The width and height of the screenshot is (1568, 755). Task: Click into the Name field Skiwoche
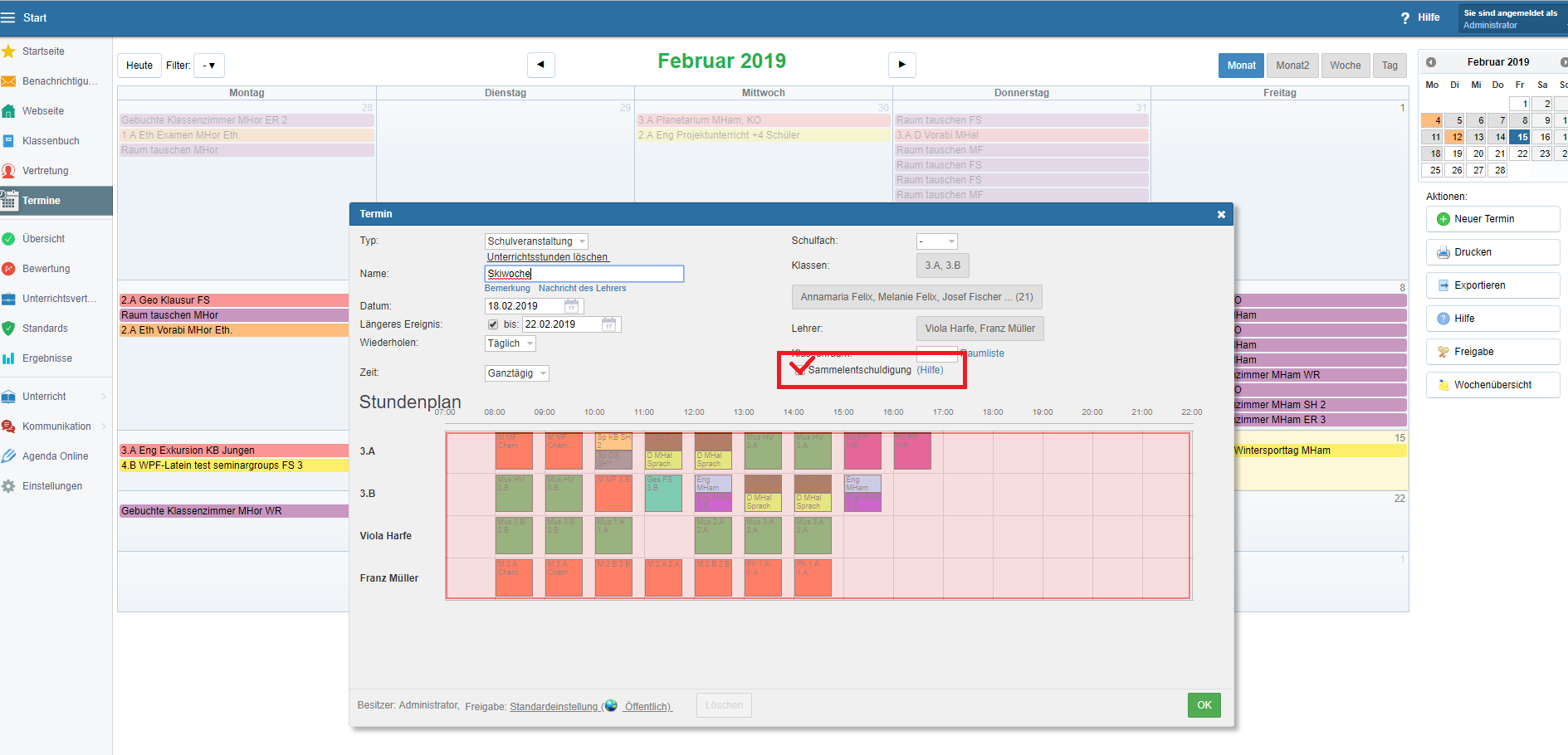[x=584, y=274]
